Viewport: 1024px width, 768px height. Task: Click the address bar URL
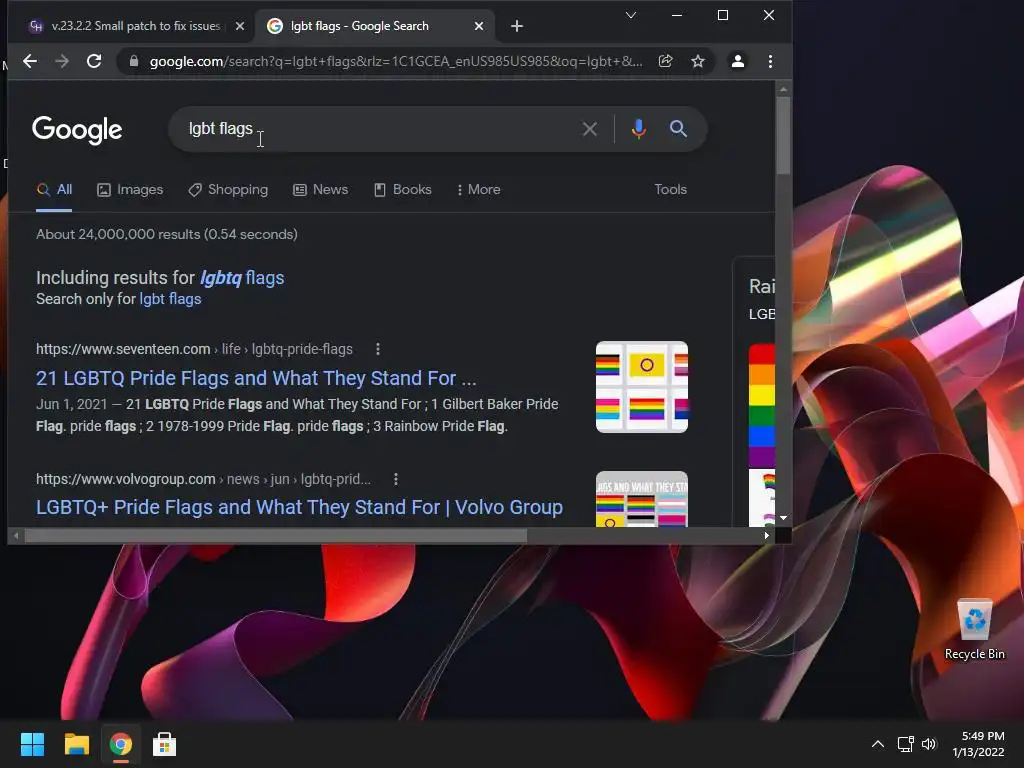pyautogui.click(x=396, y=61)
